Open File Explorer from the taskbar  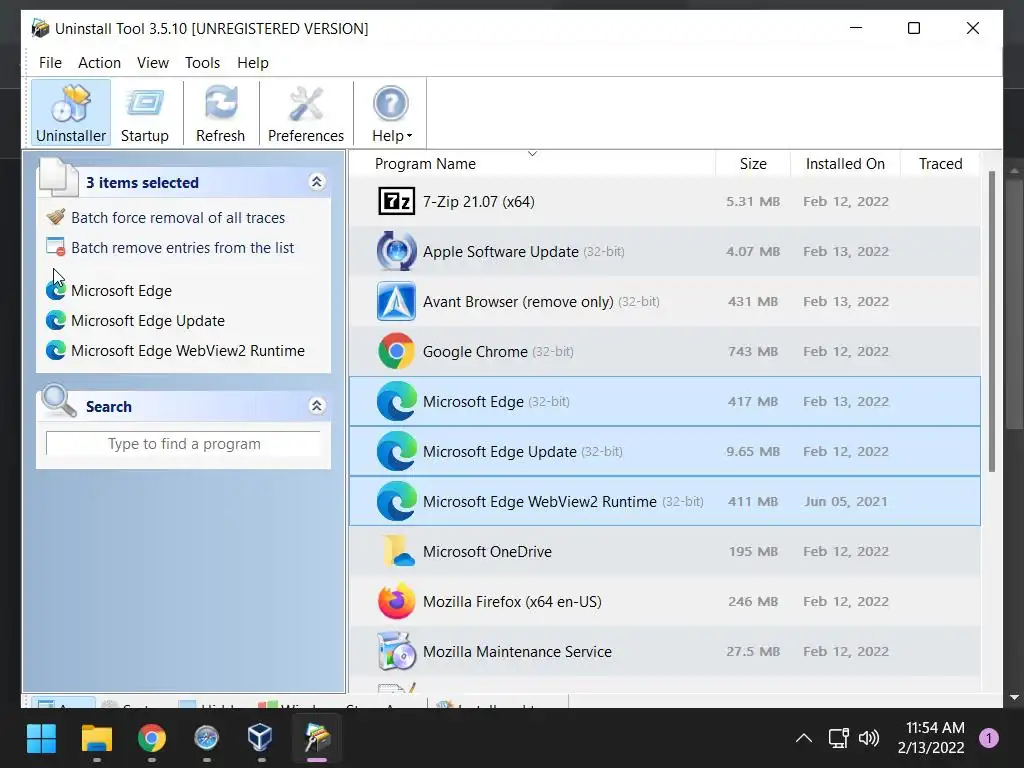pos(97,738)
